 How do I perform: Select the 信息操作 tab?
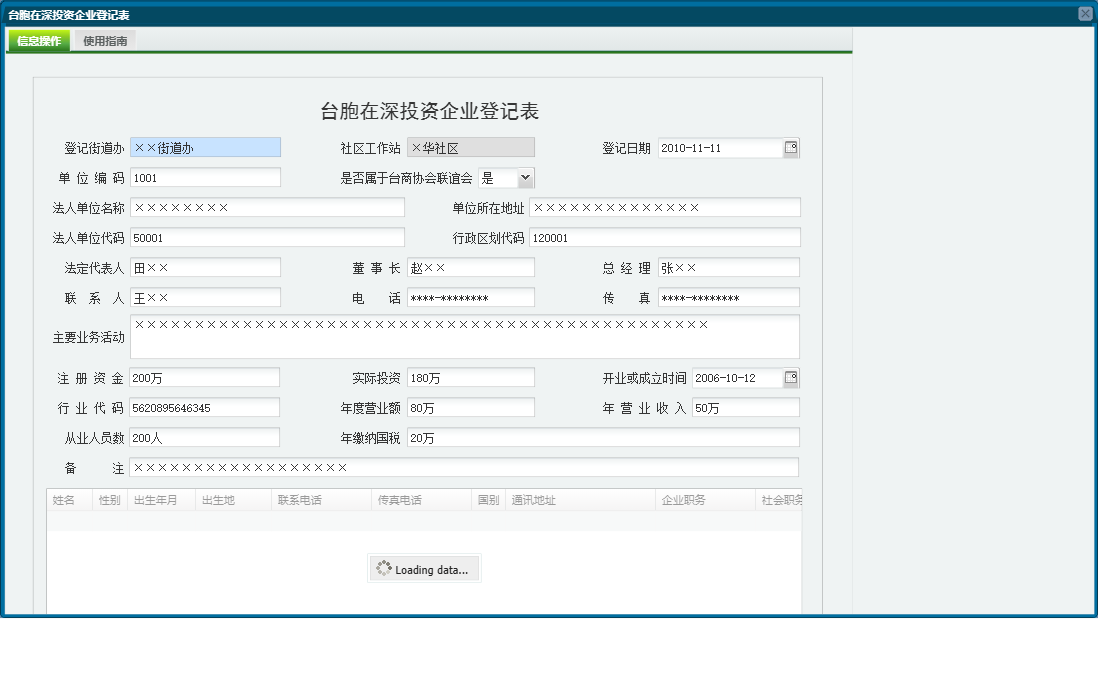[36, 41]
